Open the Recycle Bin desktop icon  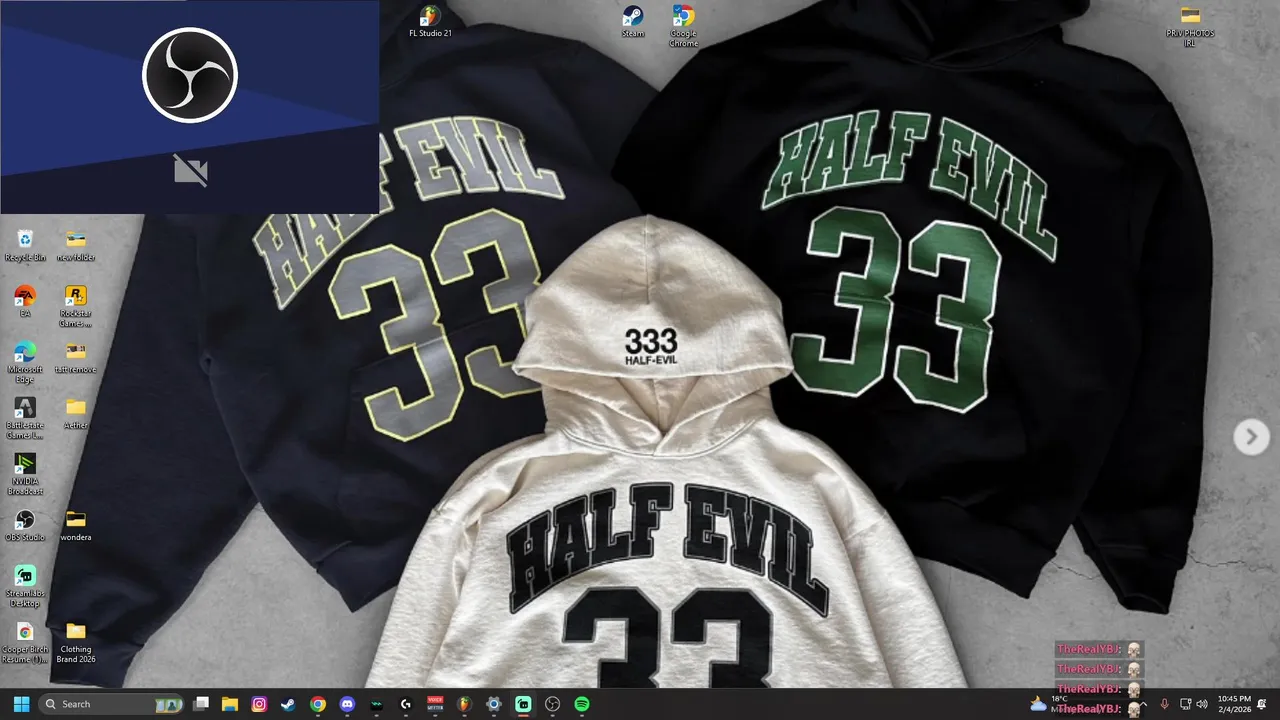tap(25, 245)
